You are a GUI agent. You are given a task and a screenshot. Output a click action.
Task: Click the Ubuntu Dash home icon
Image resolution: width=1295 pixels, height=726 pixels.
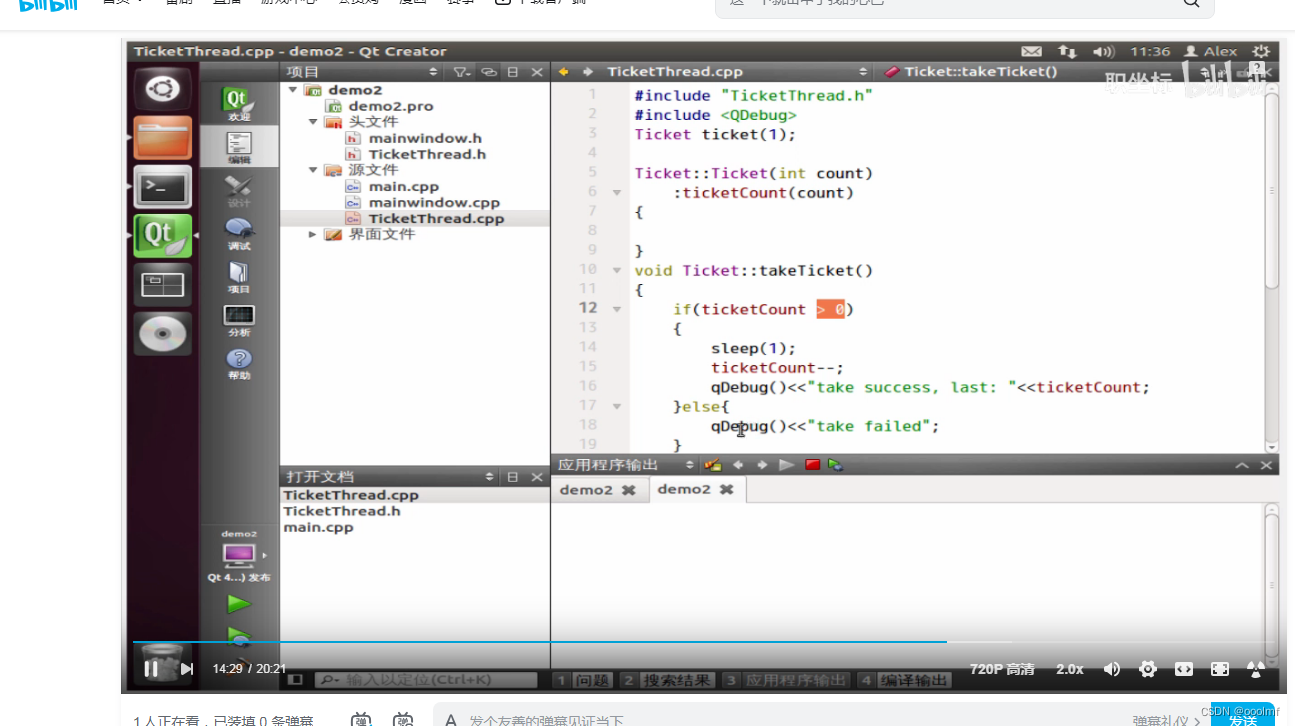tap(162, 89)
